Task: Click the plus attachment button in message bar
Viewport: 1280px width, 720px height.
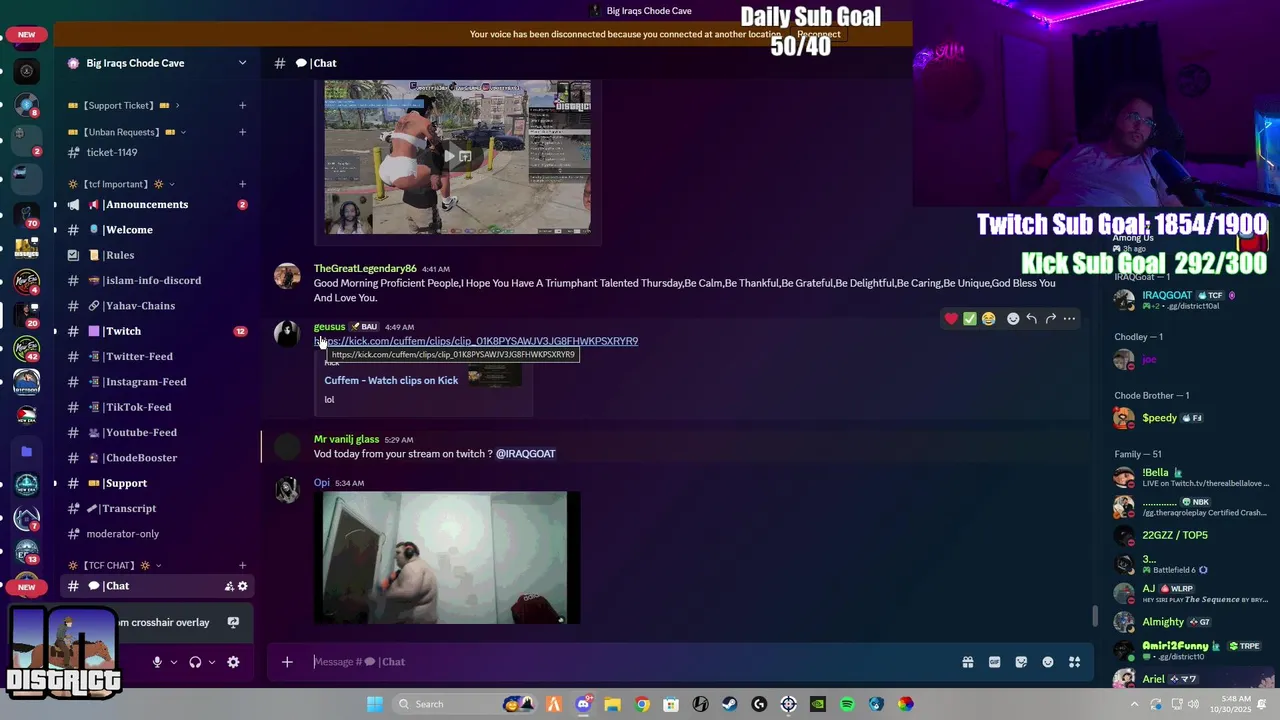Action: pyautogui.click(x=287, y=662)
